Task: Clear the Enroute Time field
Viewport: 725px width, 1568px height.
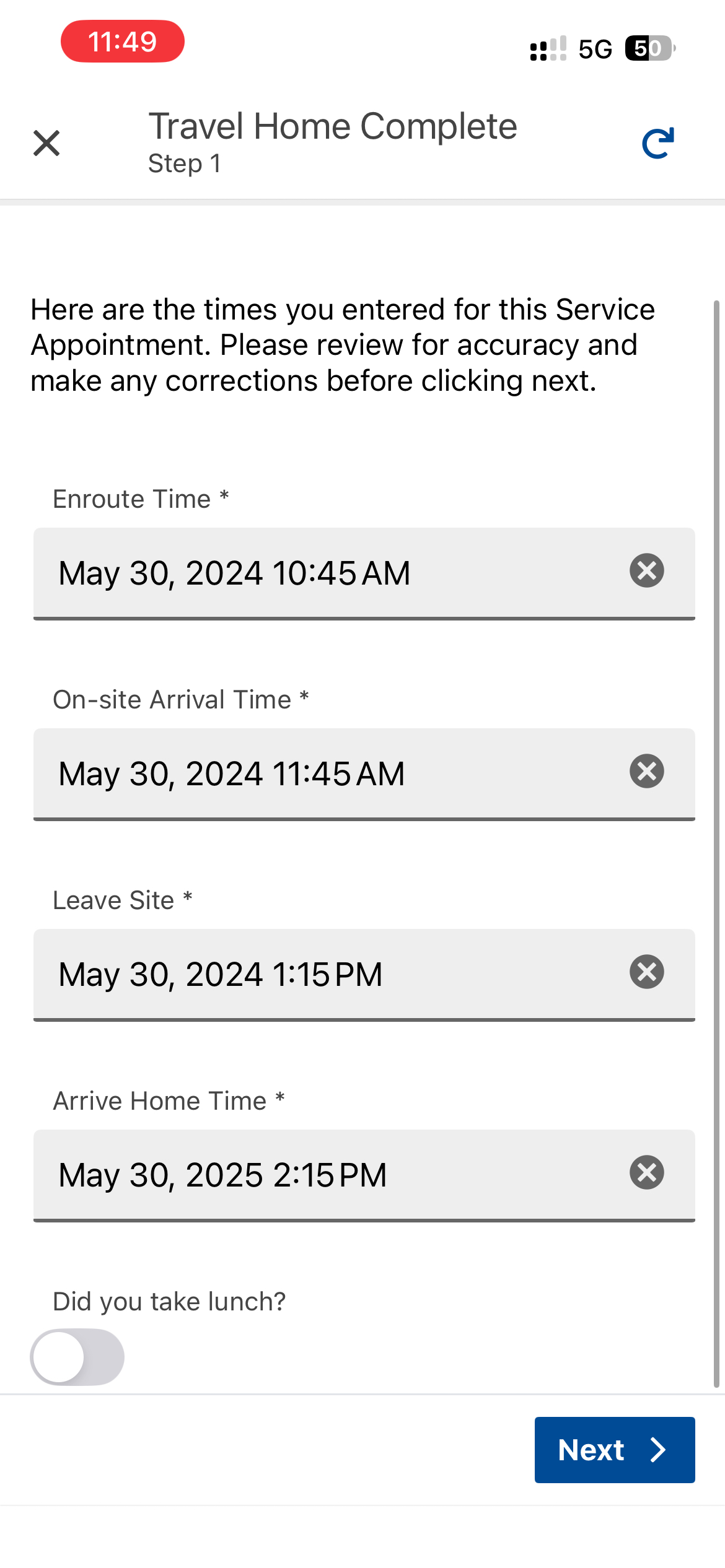Action: (x=646, y=570)
